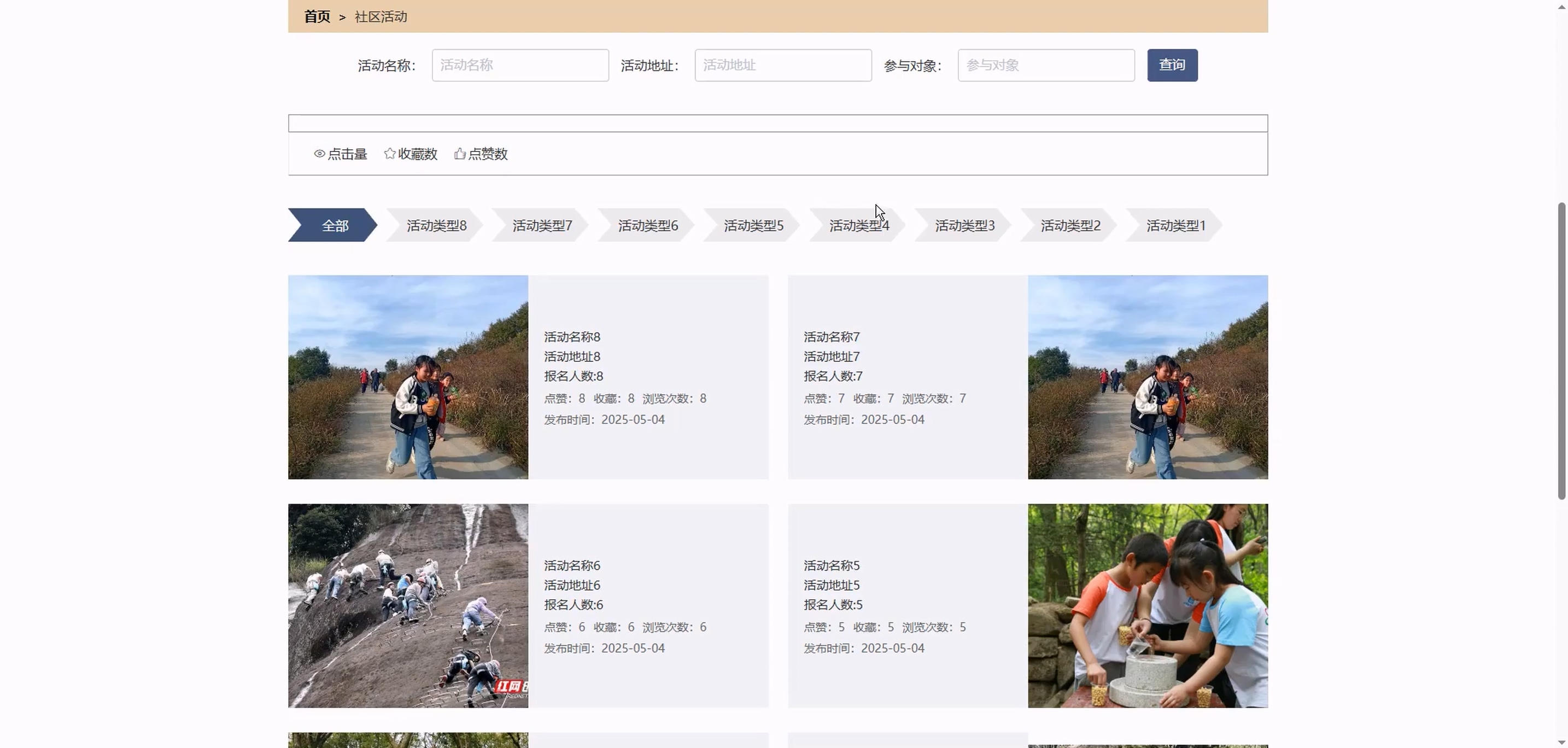Viewport: 1568px width, 748px height.
Task: Select the 全部 category tab
Action: click(334, 226)
